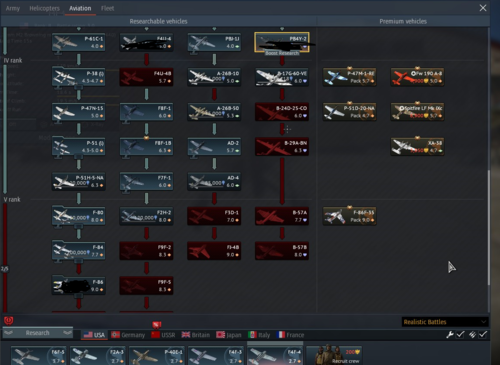Screen dimensions: 500x365
Task: Select the P-61C-1 aircraft card
Action: tap(79, 42)
